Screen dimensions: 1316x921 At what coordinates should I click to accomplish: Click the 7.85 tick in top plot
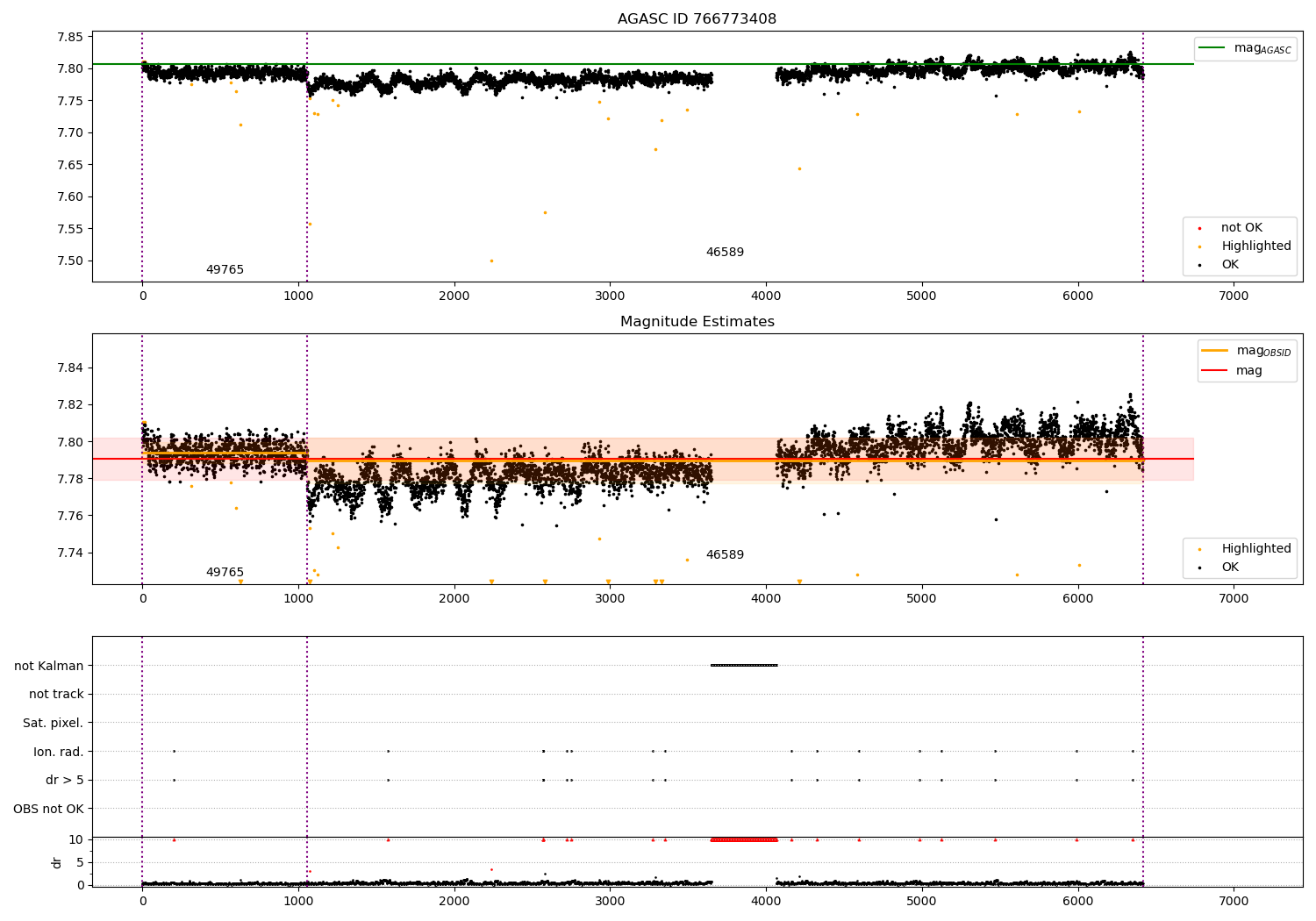[70, 37]
